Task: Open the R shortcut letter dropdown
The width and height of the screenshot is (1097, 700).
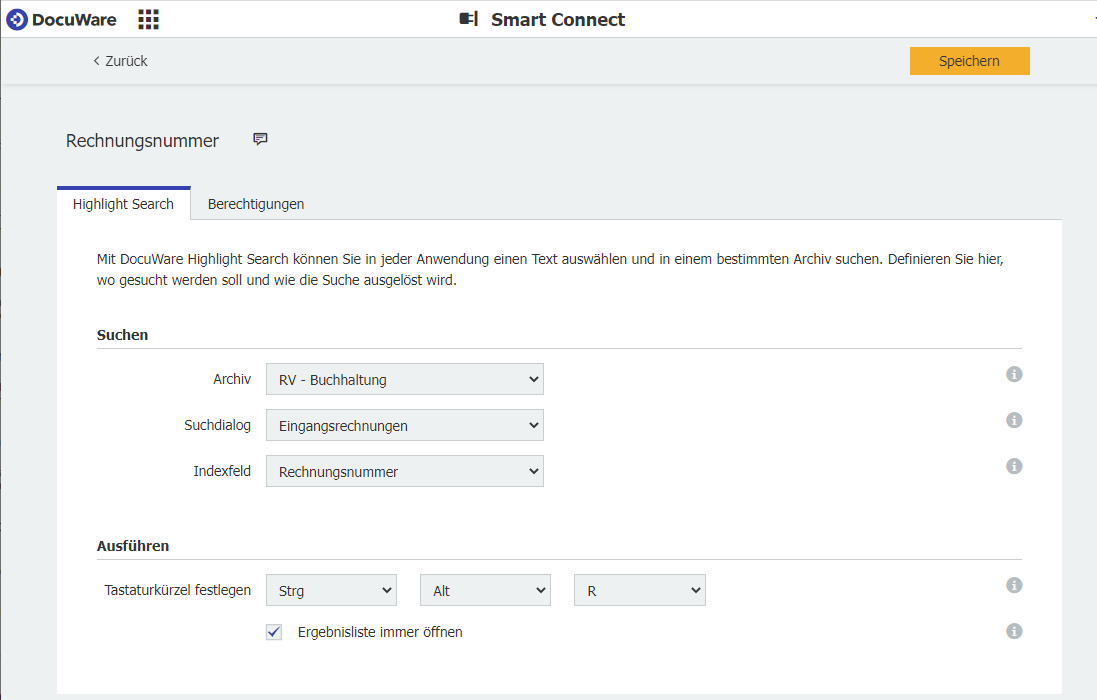Action: tap(639, 590)
